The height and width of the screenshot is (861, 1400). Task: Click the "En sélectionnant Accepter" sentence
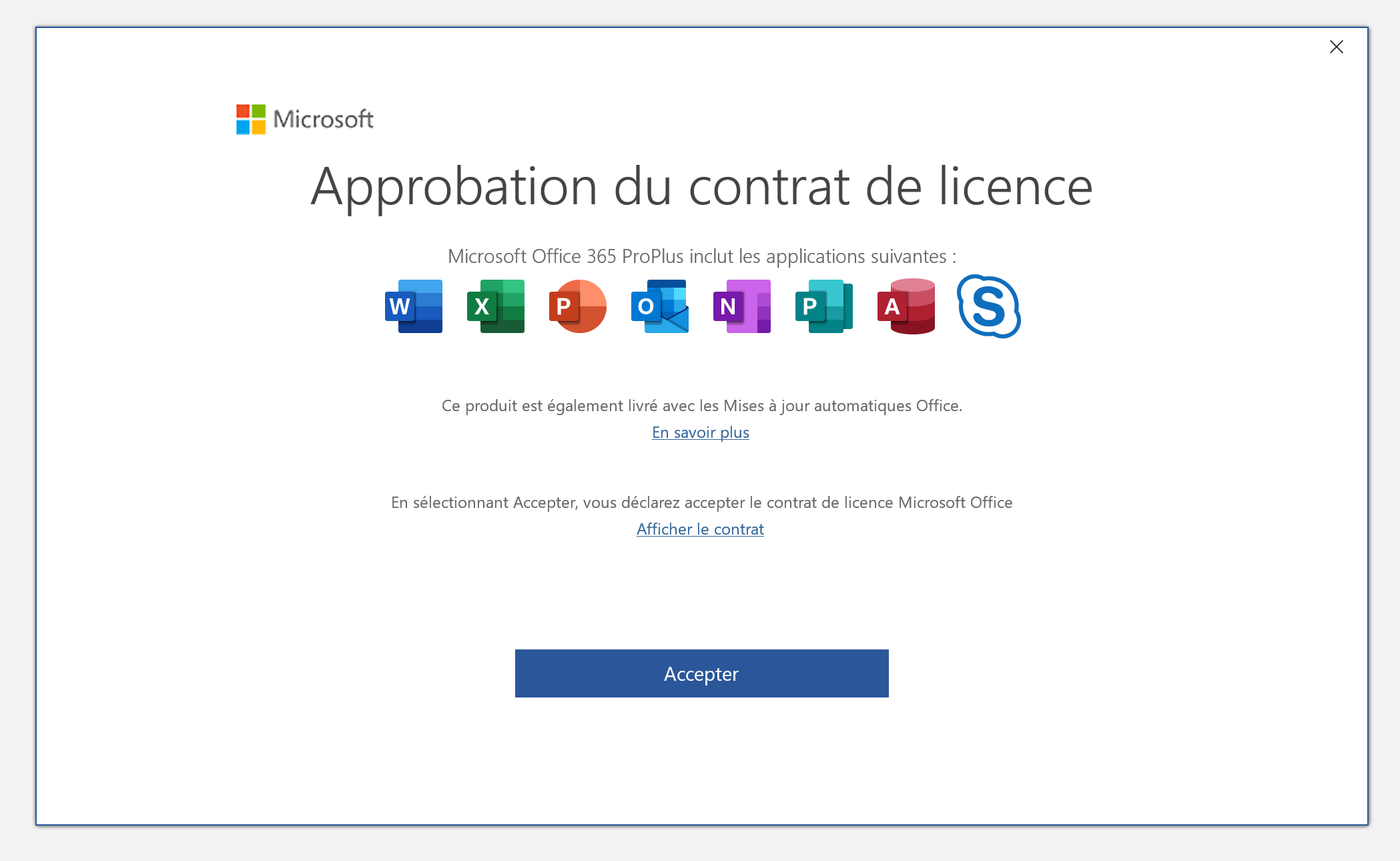click(701, 503)
